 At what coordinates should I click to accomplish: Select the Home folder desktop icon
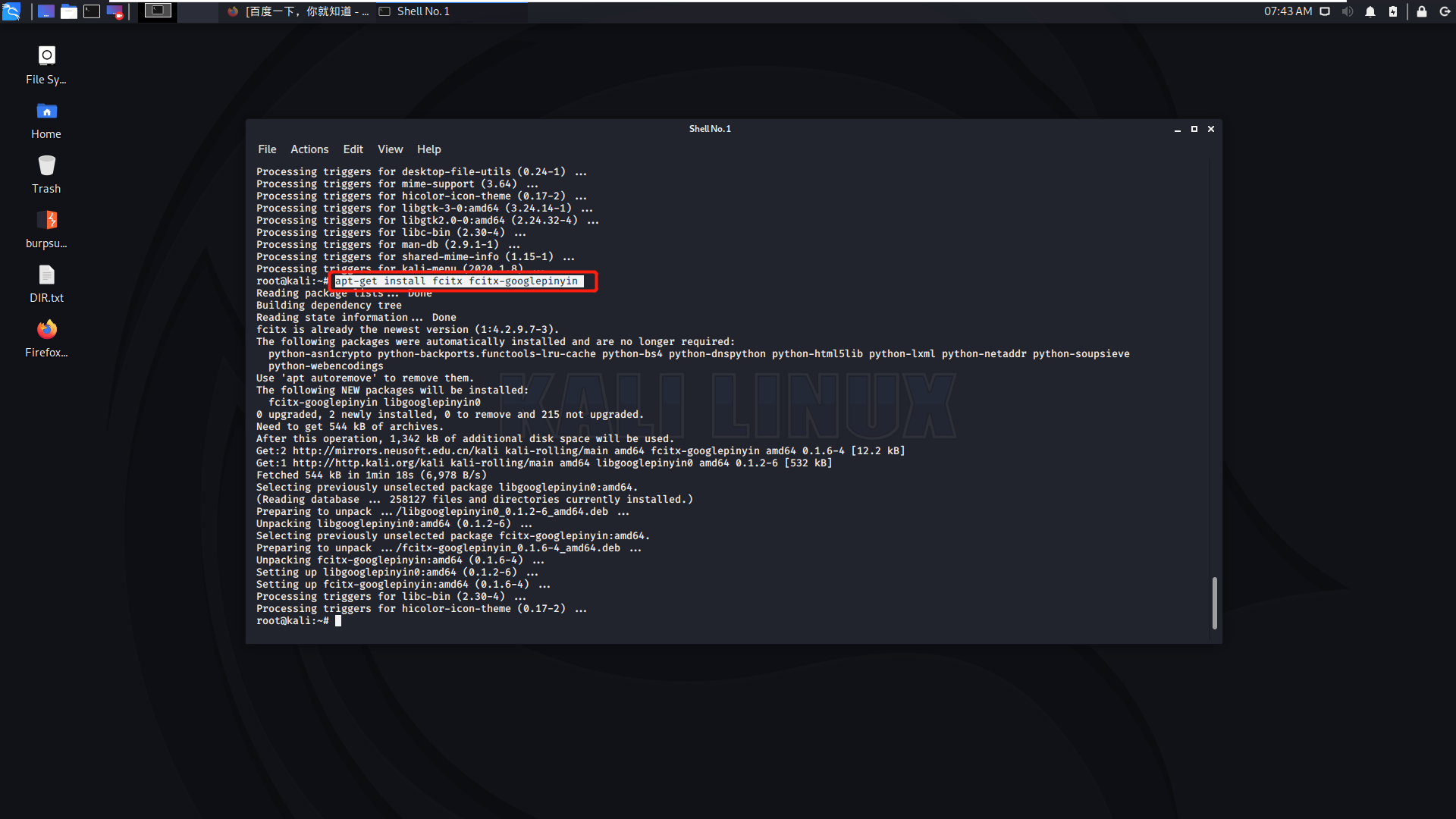click(x=46, y=121)
